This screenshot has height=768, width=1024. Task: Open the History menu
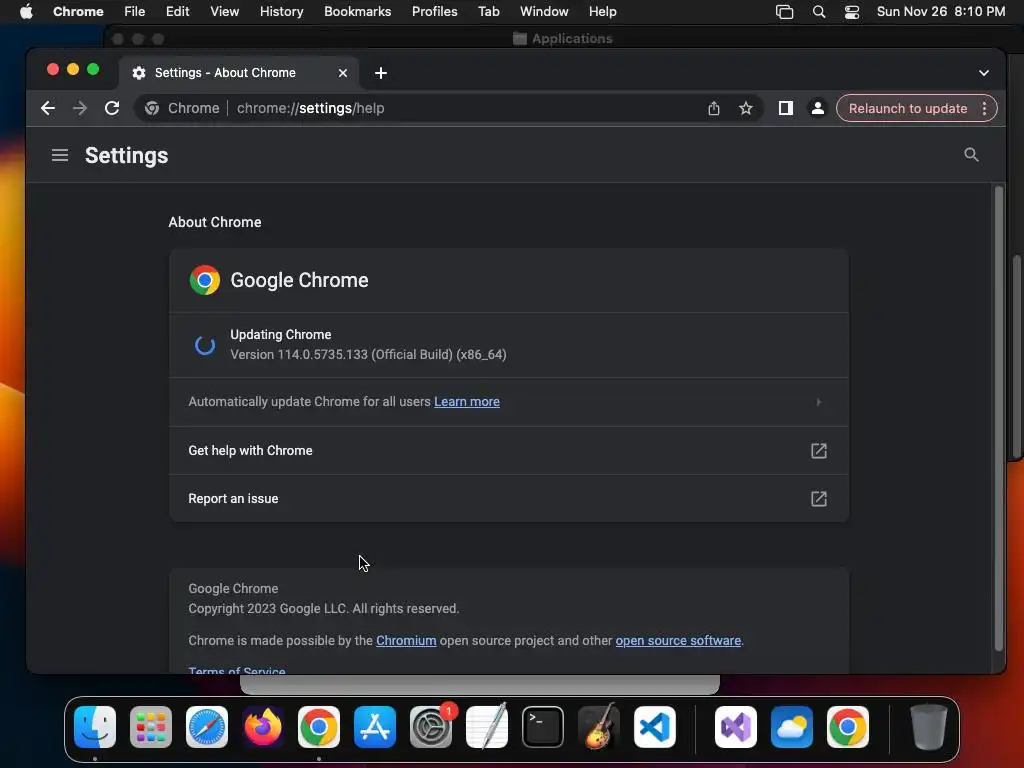[281, 12]
